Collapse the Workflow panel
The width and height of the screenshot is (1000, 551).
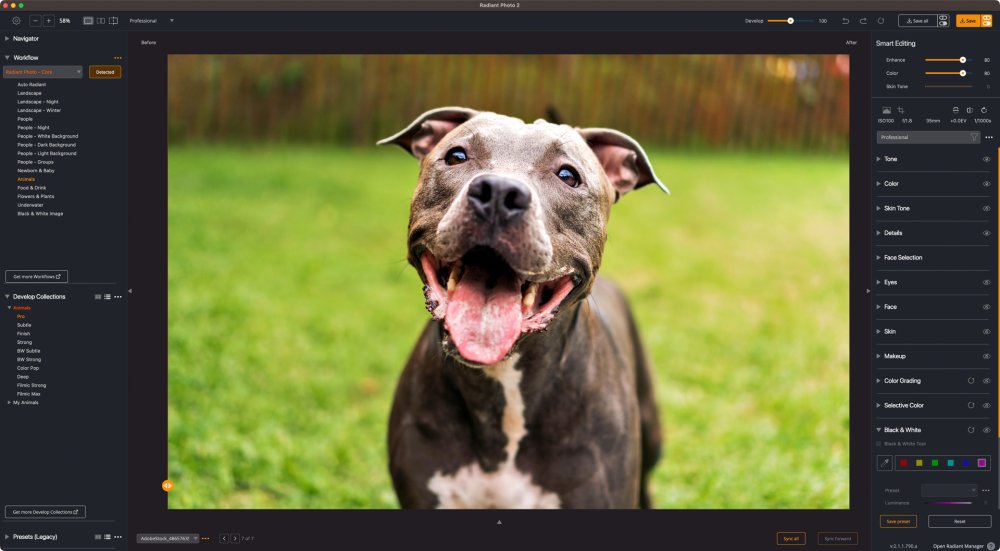point(7,57)
